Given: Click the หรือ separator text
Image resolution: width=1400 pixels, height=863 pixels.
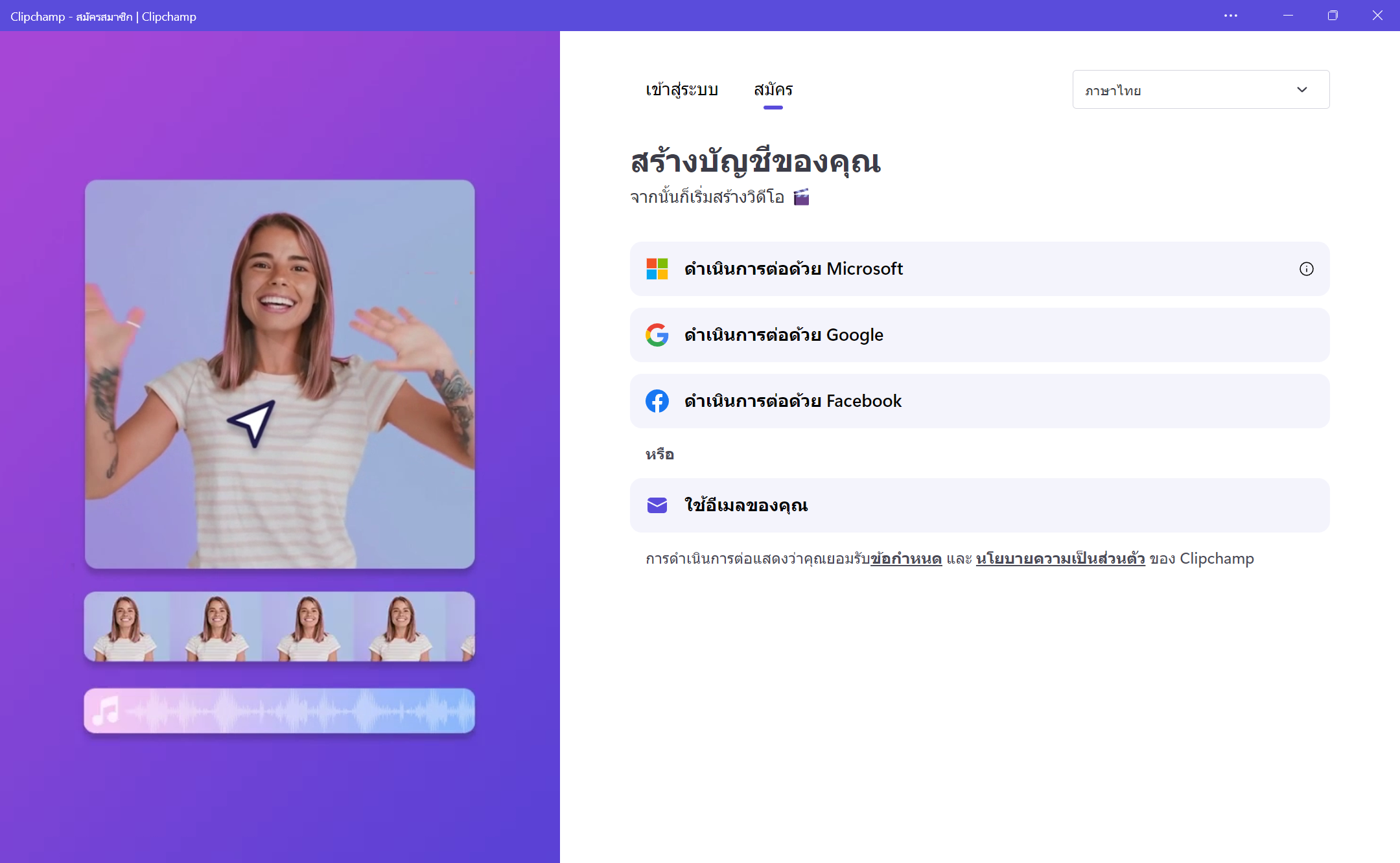Looking at the screenshot, I should coord(659,454).
